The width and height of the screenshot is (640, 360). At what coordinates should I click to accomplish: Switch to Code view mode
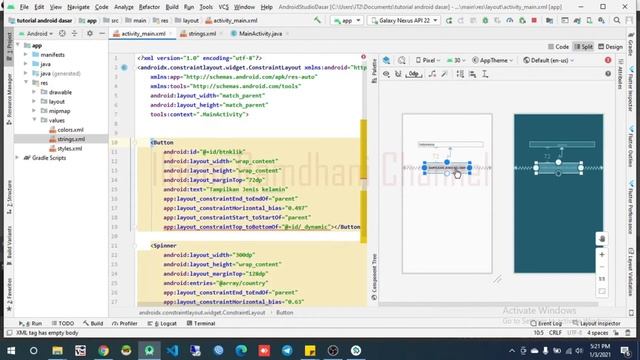tap(558, 47)
